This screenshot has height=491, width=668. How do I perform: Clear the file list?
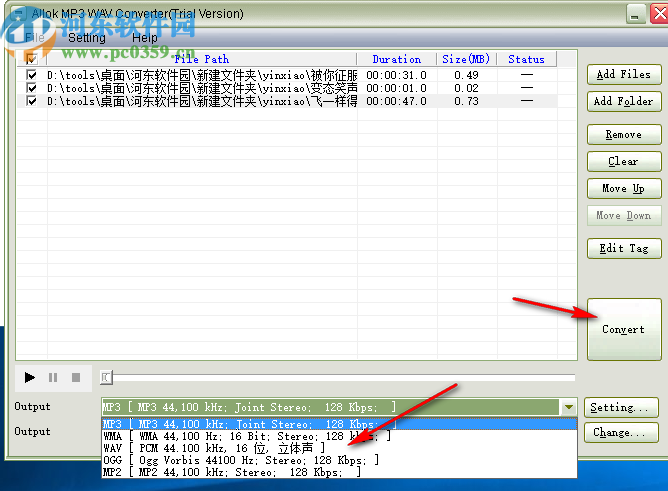pyautogui.click(x=624, y=161)
